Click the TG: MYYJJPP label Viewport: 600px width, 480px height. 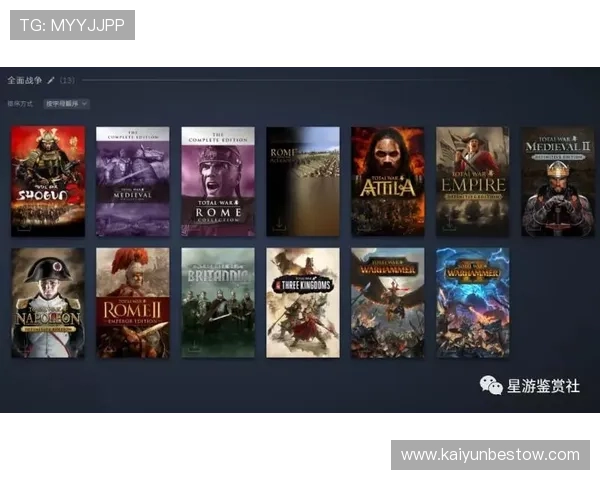click(72, 25)
